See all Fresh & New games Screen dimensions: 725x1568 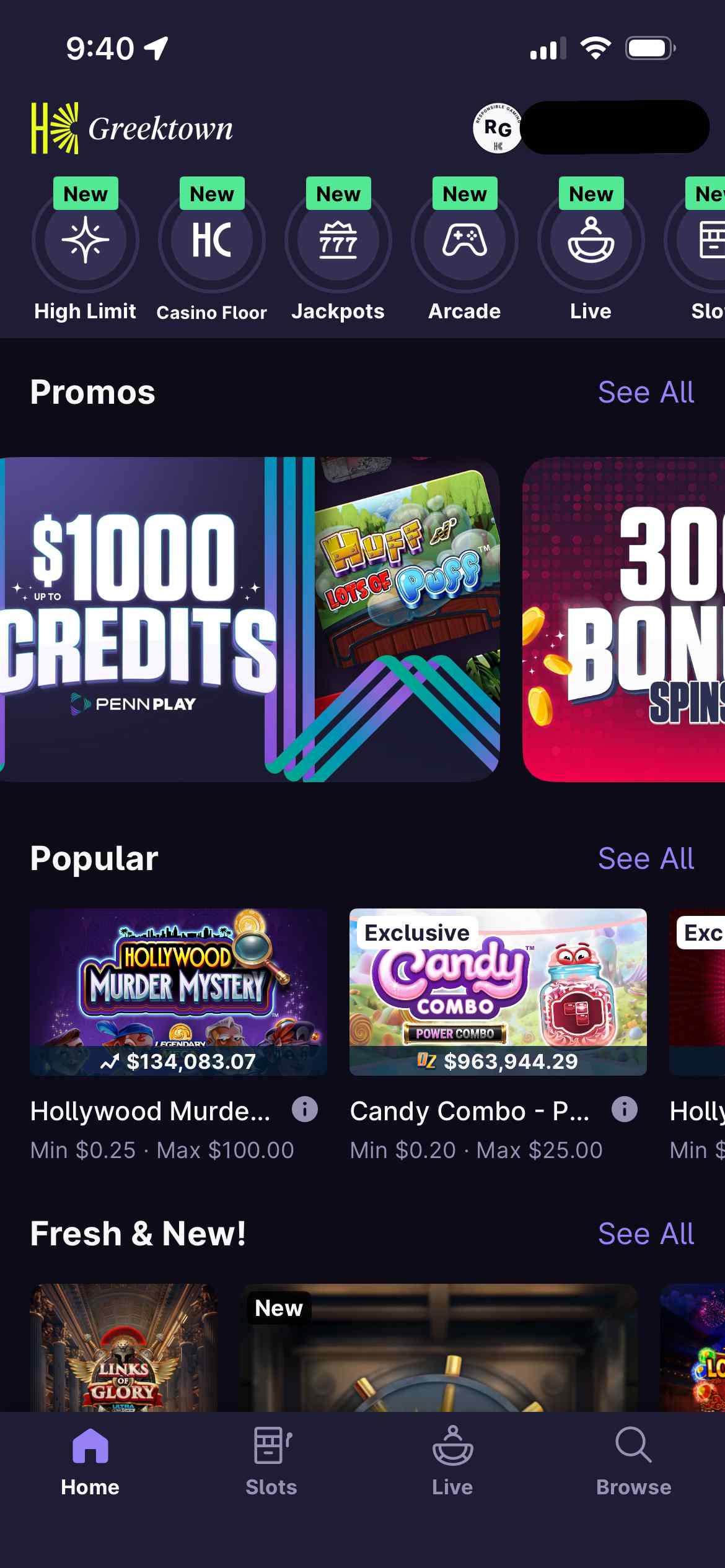point(646,1234)
